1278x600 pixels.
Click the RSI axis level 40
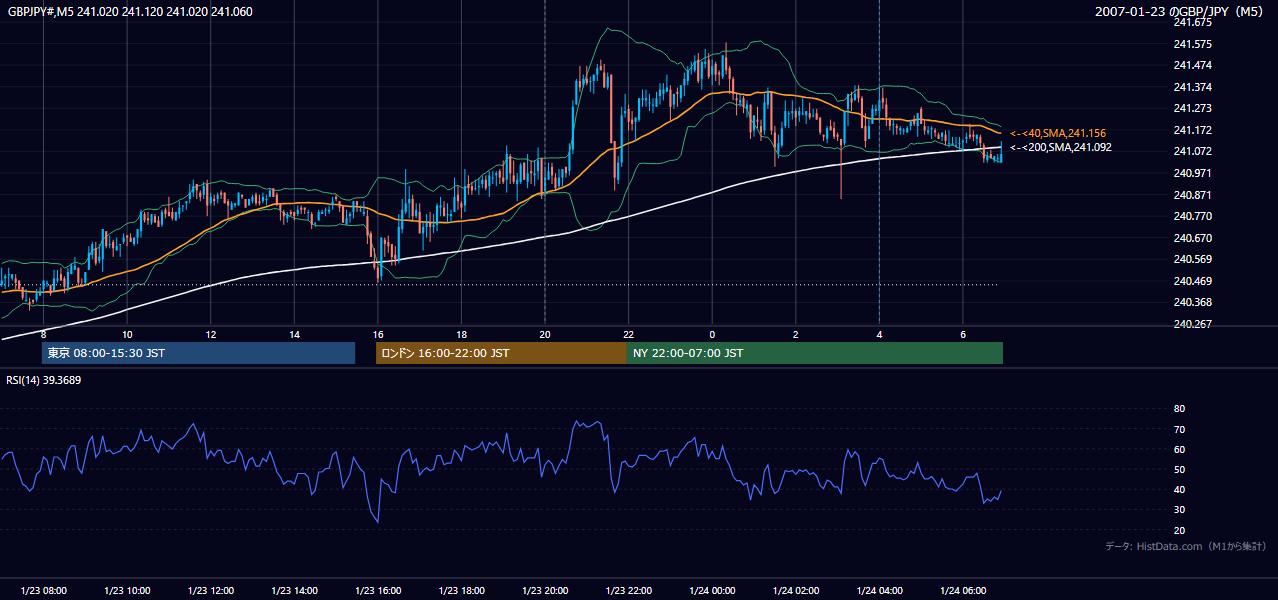1180,490
